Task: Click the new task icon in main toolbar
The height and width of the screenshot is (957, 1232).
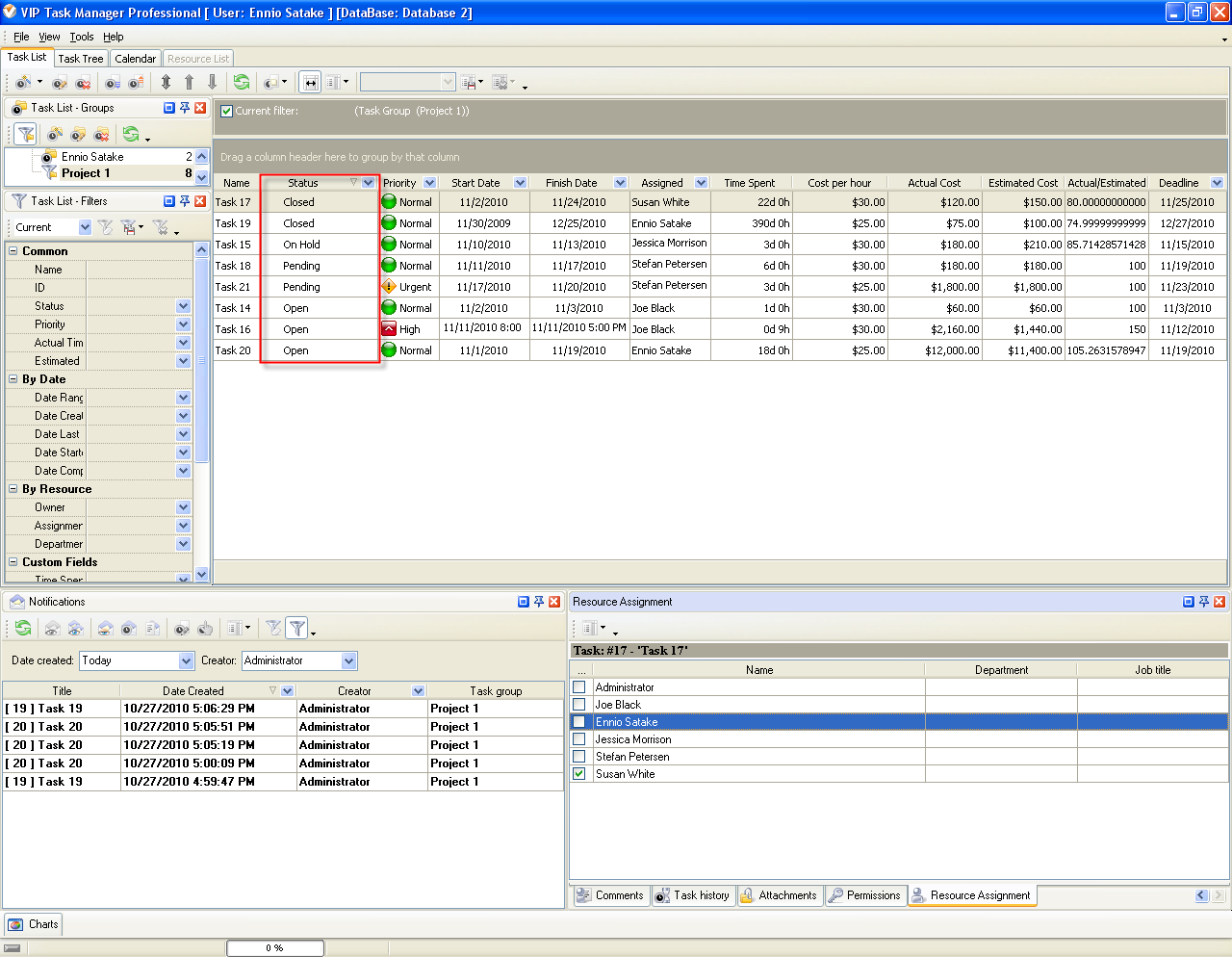Action: click(x=23, y=83)
